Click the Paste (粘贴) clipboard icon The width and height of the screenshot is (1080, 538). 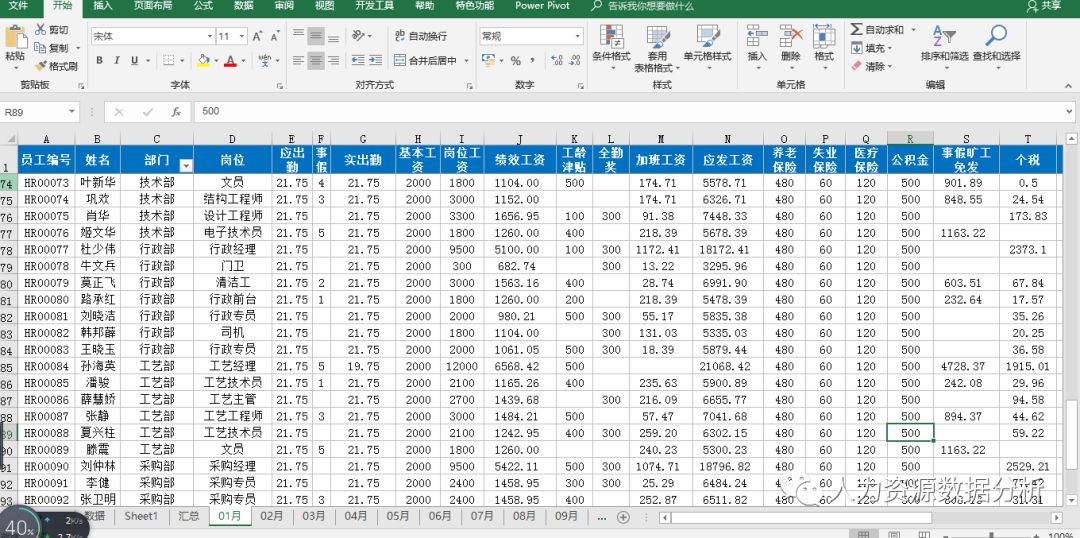pos(15,38)
